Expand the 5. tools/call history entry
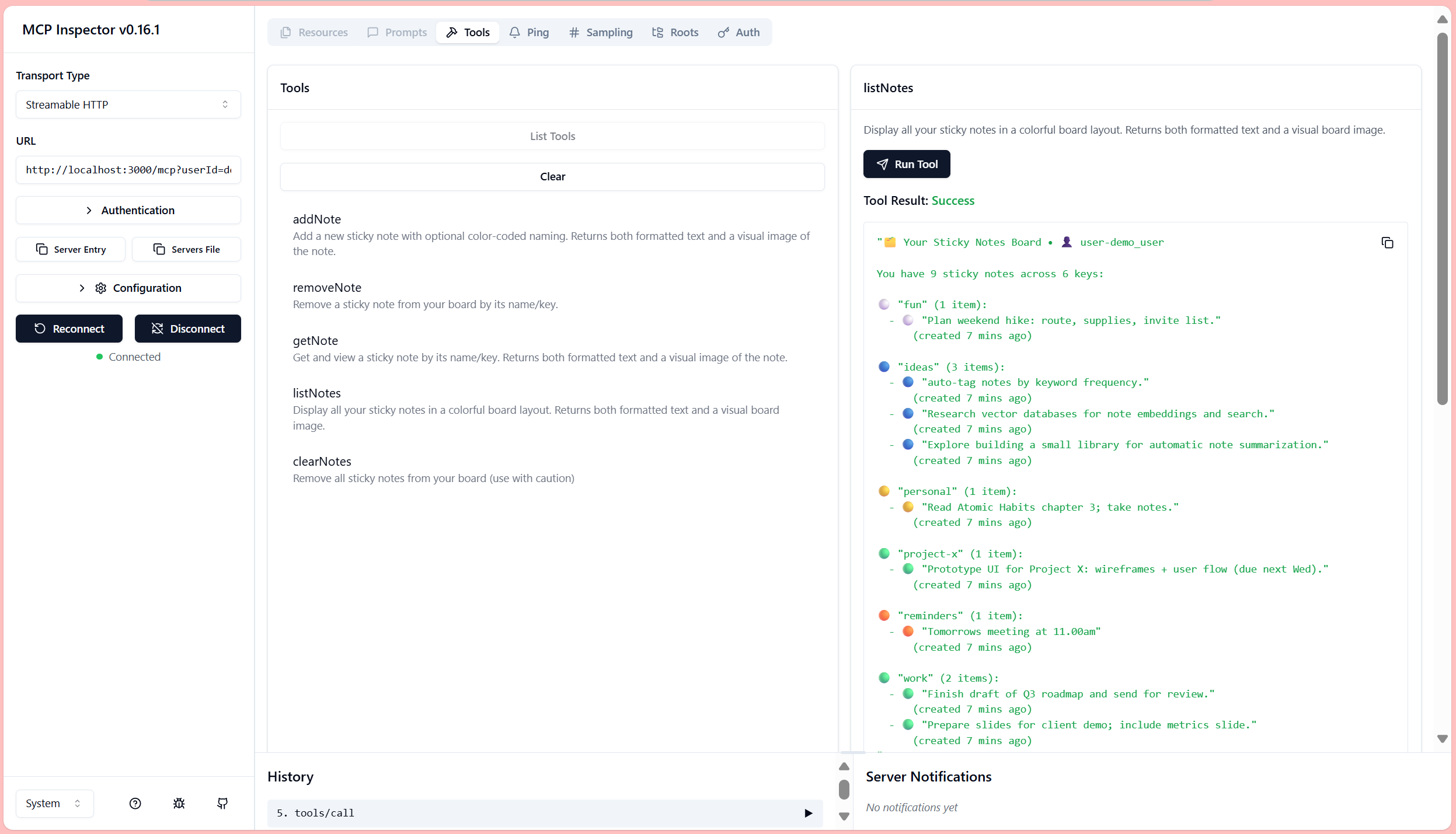 coord(808,813)
